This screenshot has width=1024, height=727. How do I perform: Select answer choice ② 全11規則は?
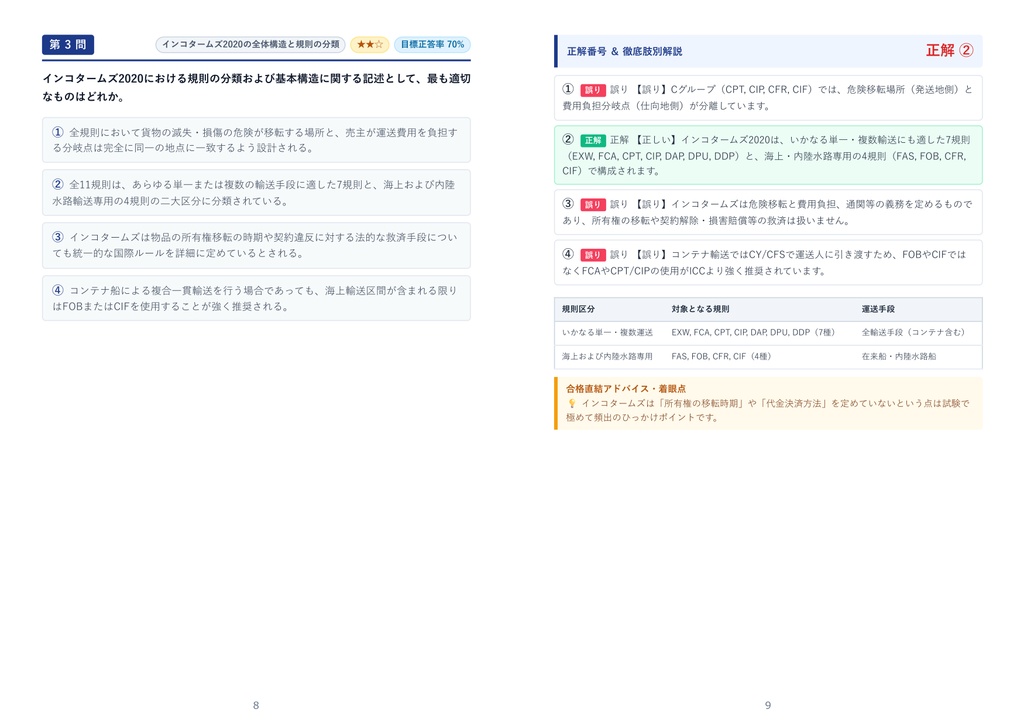(x=256, y=193)
